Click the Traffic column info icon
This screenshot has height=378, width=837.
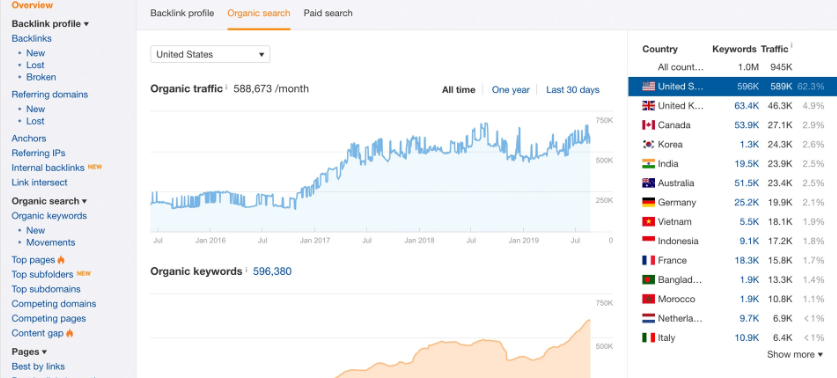791,46
